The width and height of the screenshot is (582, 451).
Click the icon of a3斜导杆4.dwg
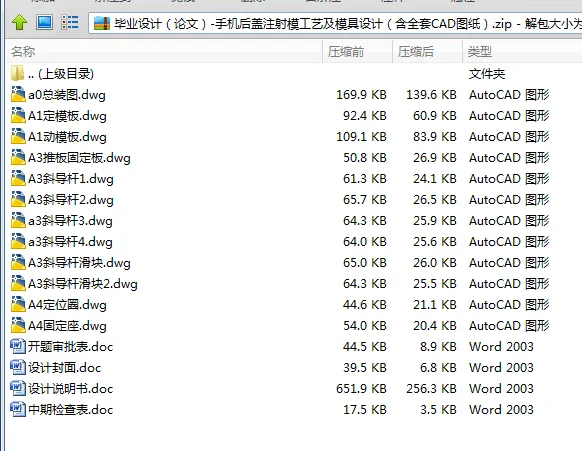18,241
